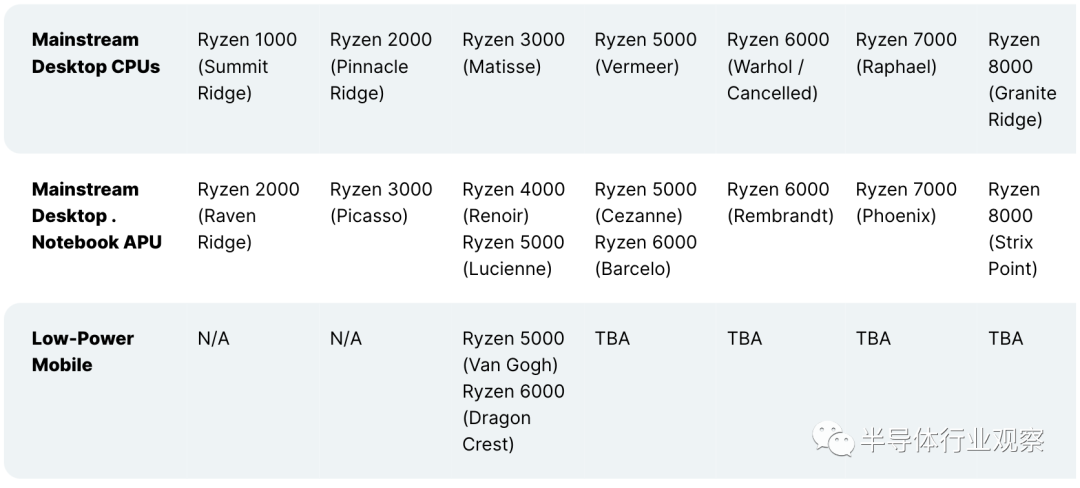Select the Mainstream Desktop CPUs row header
Screen dimensions: 1080x488
tap(96, 53)
